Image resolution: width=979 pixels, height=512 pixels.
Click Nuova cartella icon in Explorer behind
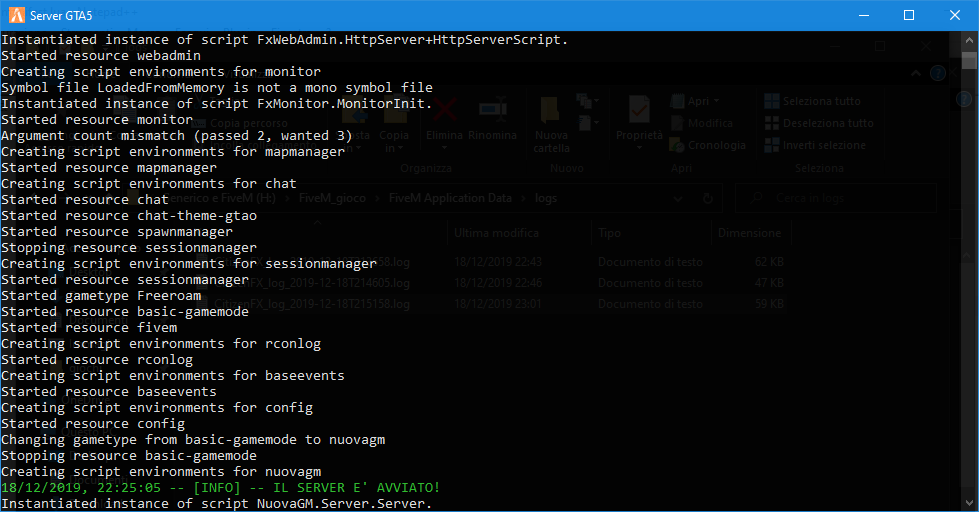tap(550, 111)
